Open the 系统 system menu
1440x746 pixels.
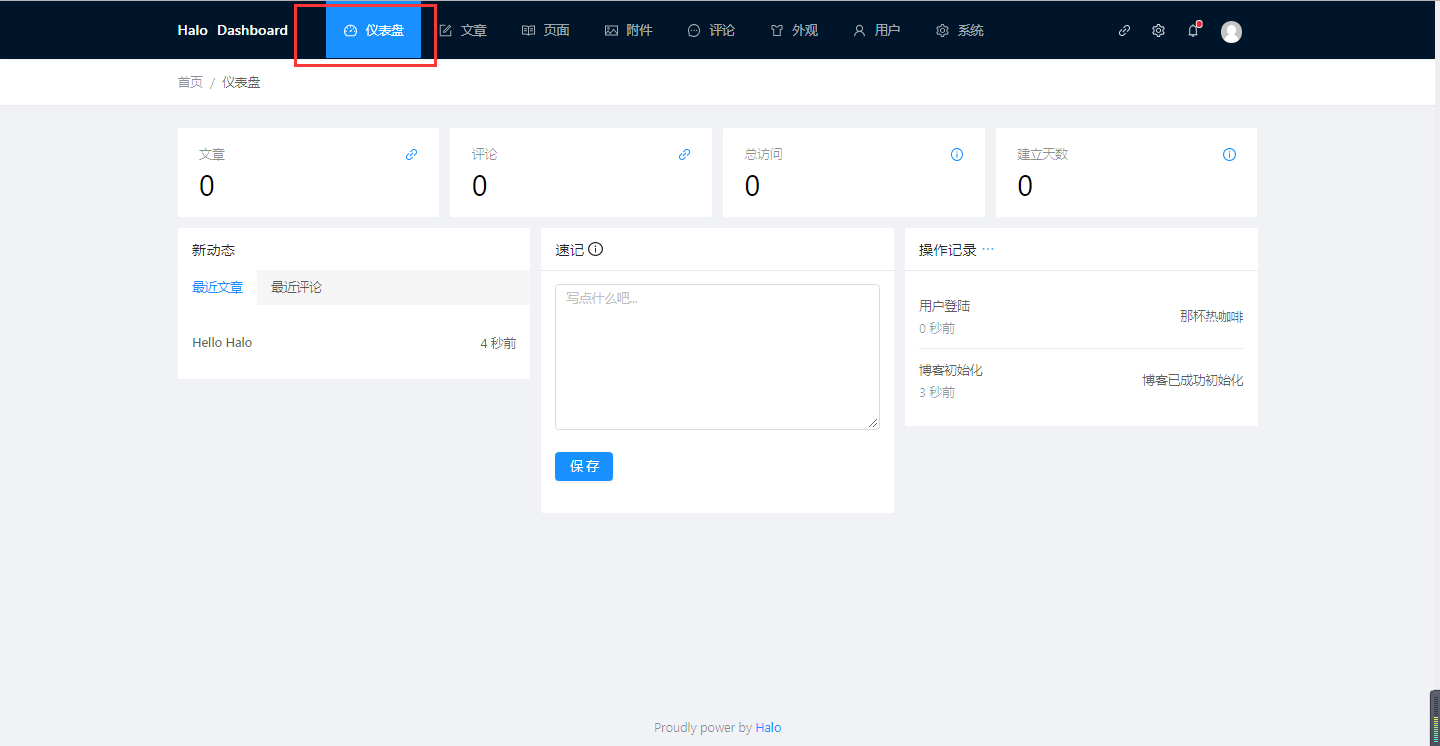(x=960, y=30)
